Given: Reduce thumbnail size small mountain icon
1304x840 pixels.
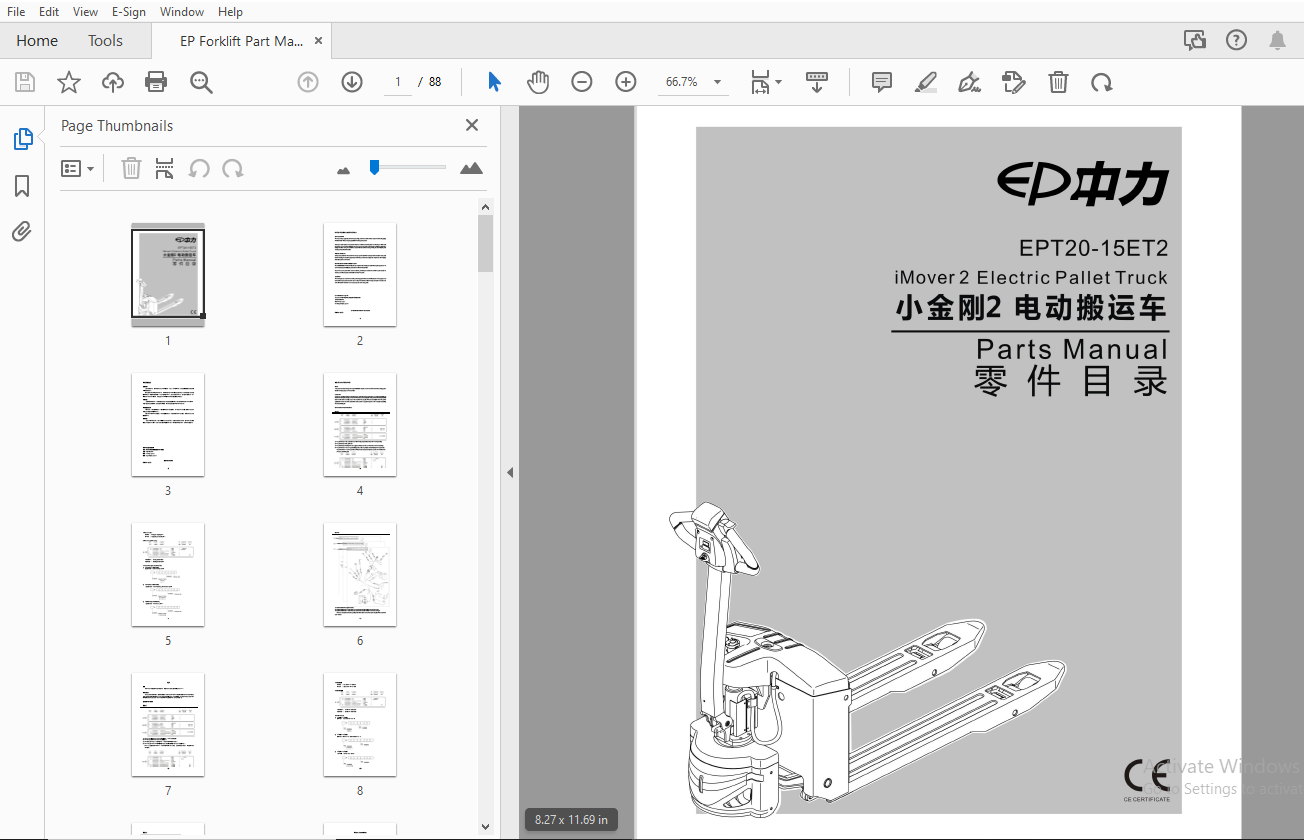Looking at the screenshot, I should (344, 170).
